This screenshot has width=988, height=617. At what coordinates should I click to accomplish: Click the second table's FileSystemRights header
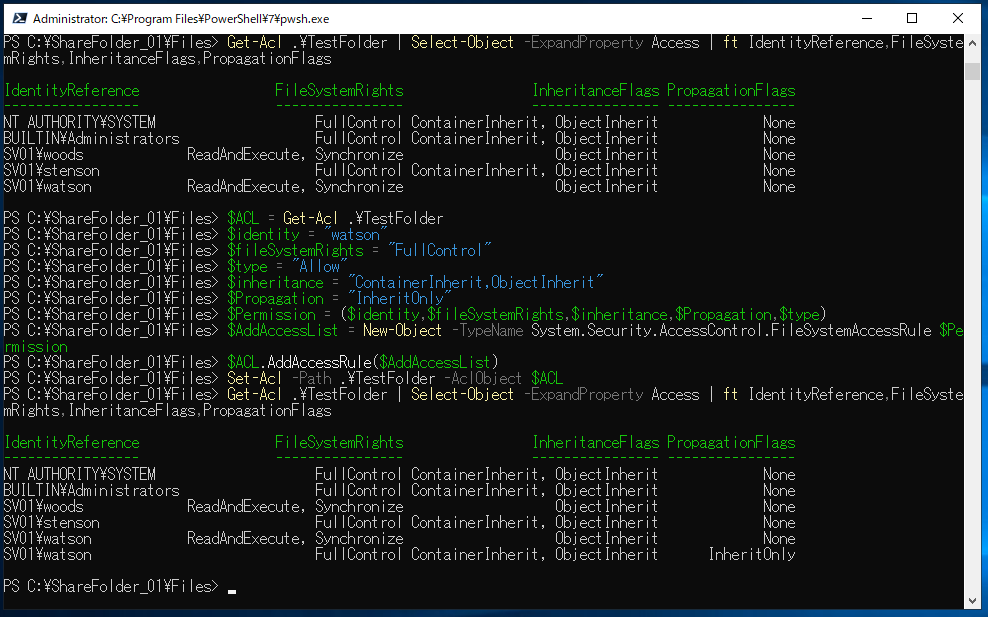point(339,443)
